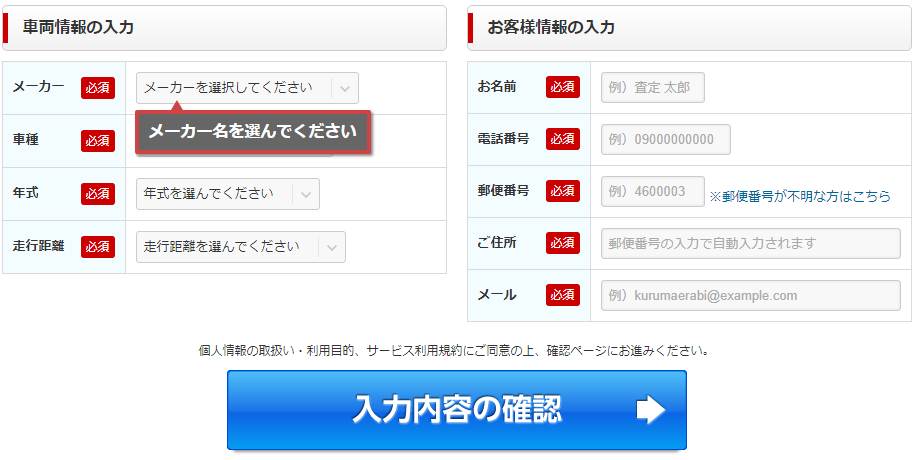Image resolution: width=916 pixels, height=460 pixels.
Task: Click the 必須 badge beside メーカー
Action: tap(98, 88)
